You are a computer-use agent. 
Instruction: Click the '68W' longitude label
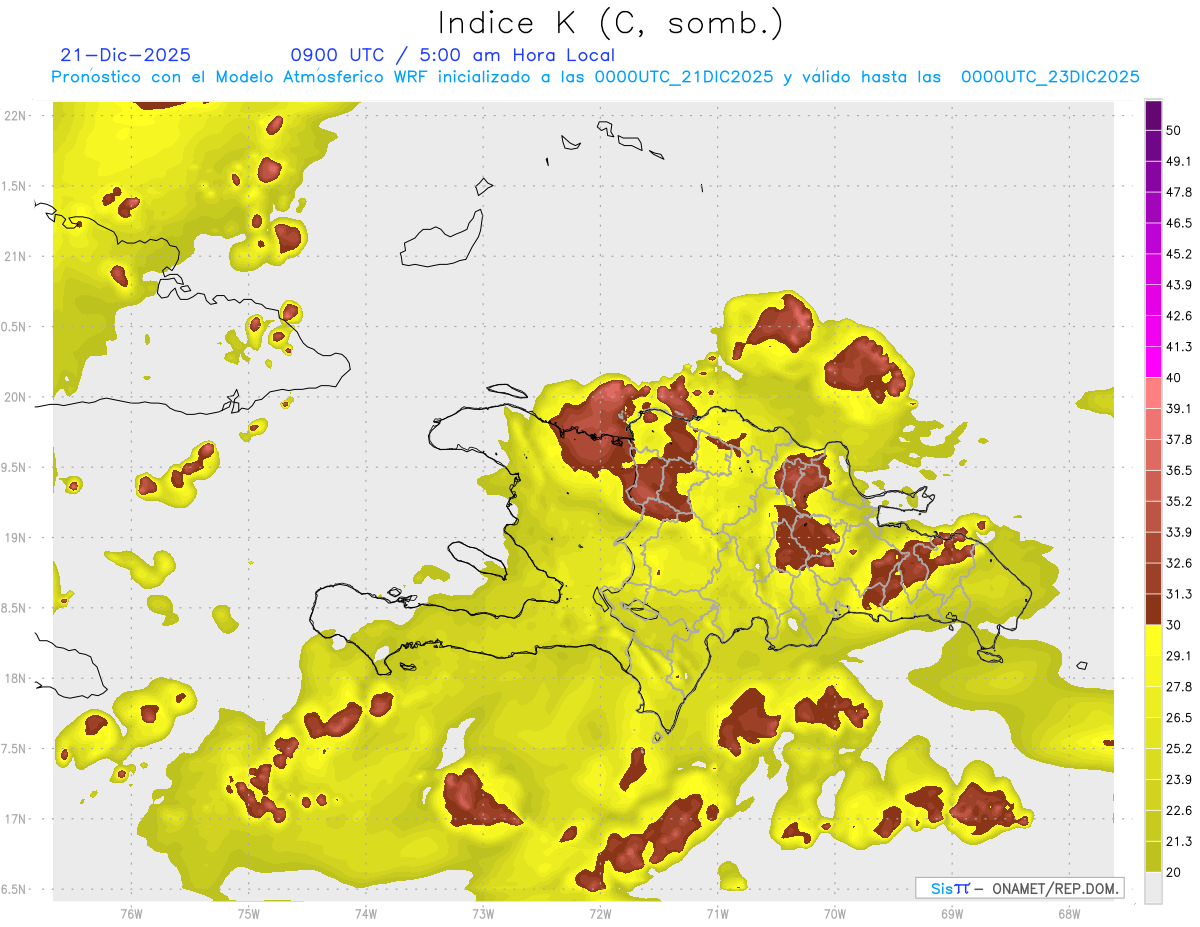tap(1069, 913)
